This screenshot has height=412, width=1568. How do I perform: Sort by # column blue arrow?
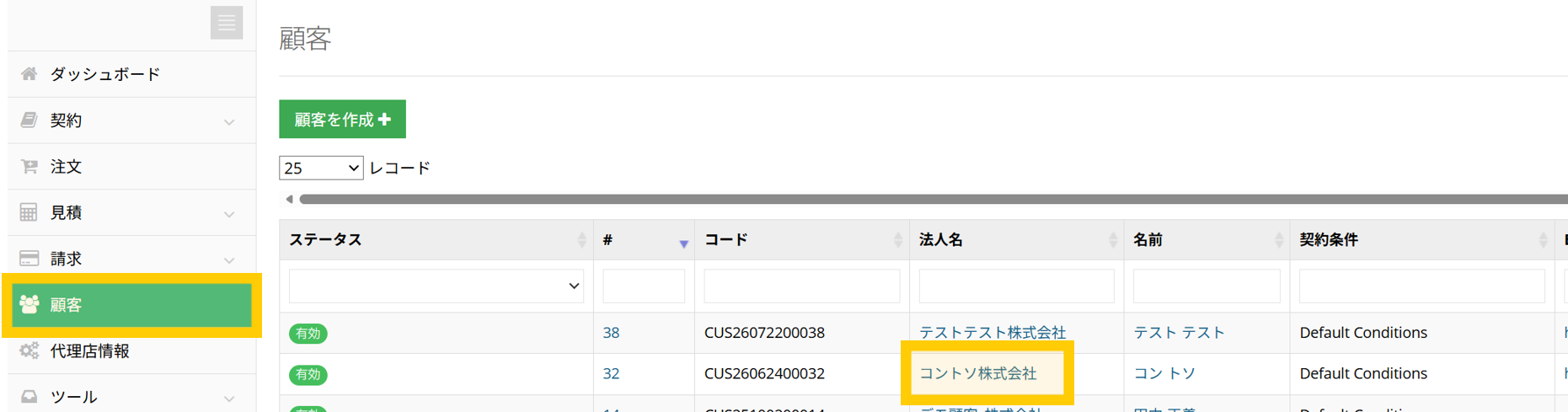click(683, 243)
